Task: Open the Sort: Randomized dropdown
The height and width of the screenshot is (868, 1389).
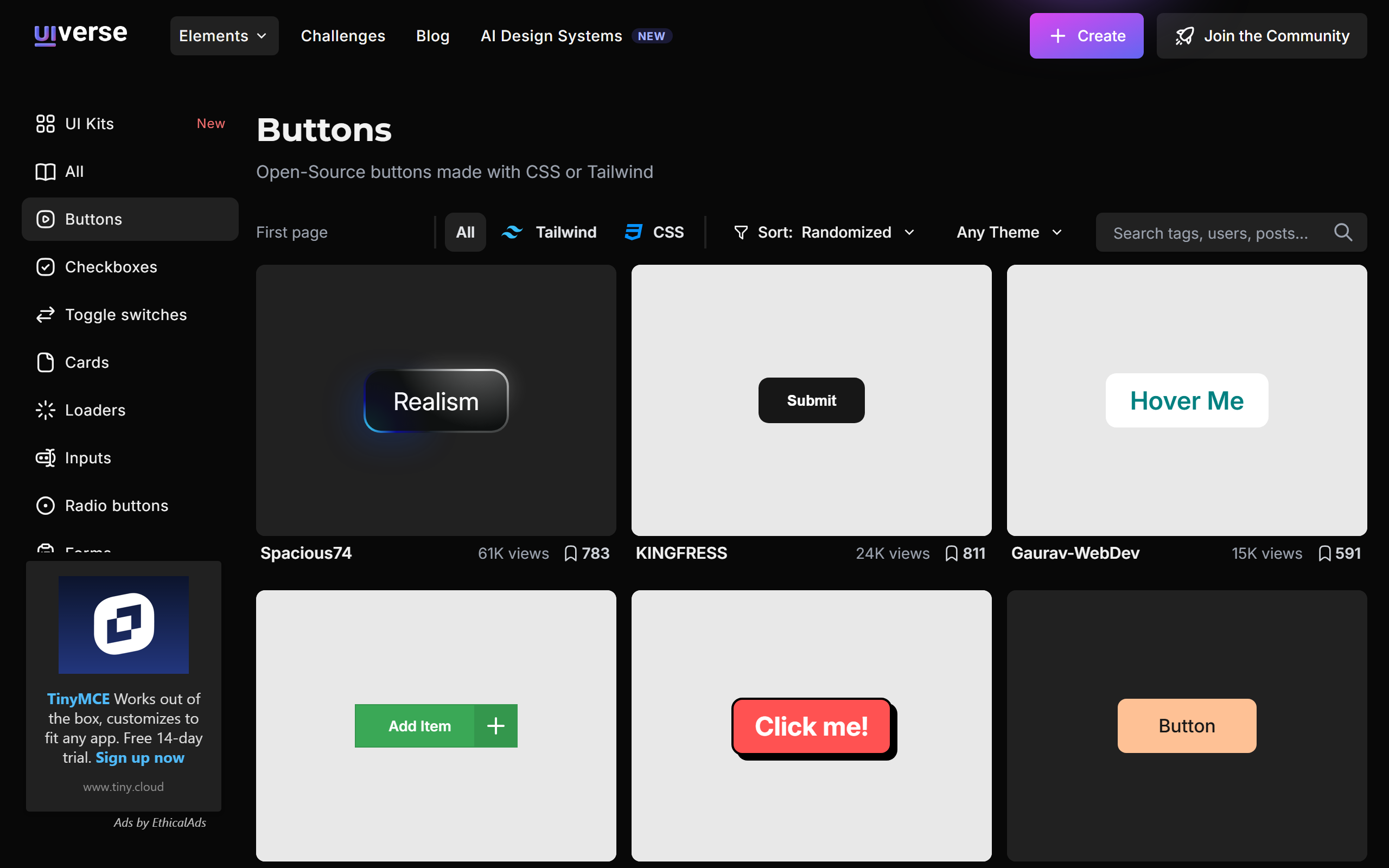Action: (x=824, y=232)
